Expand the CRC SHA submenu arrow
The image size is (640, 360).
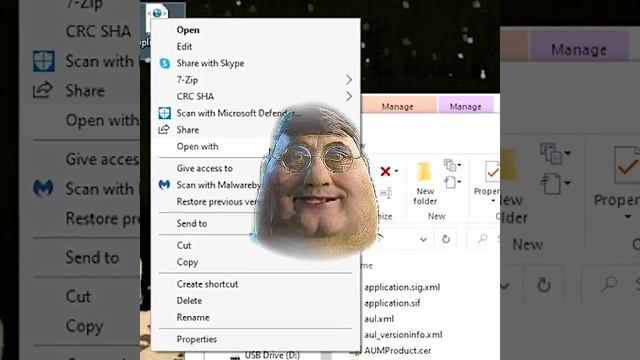click(x=349, y=96)
